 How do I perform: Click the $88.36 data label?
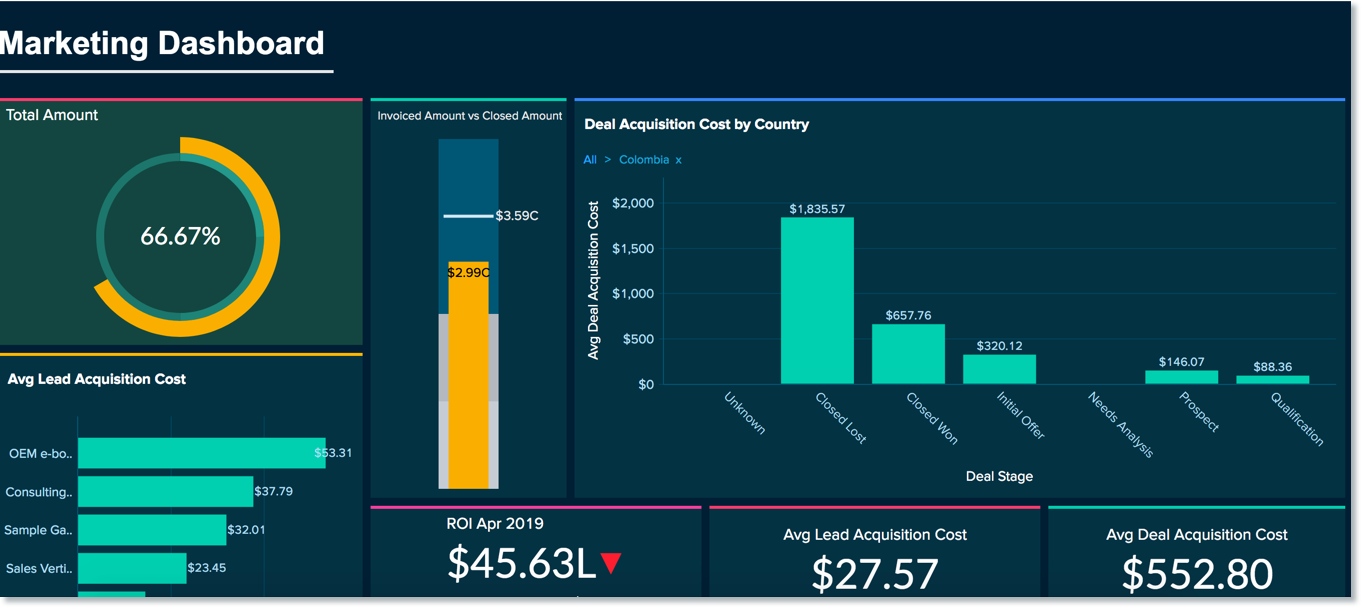coord(1273,367)
